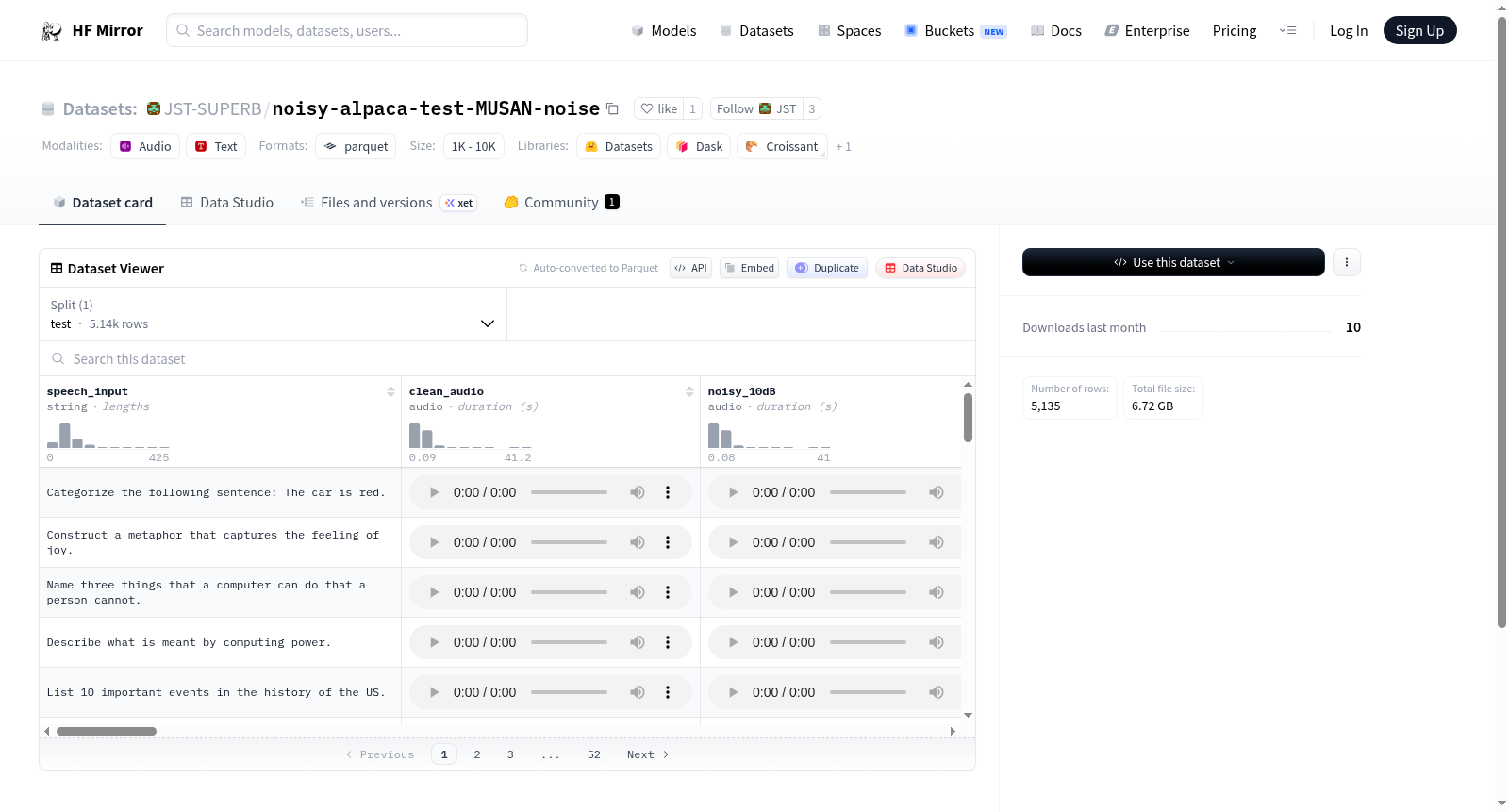Play clean audio for 'List 10 important events' row

pos(434,692)
